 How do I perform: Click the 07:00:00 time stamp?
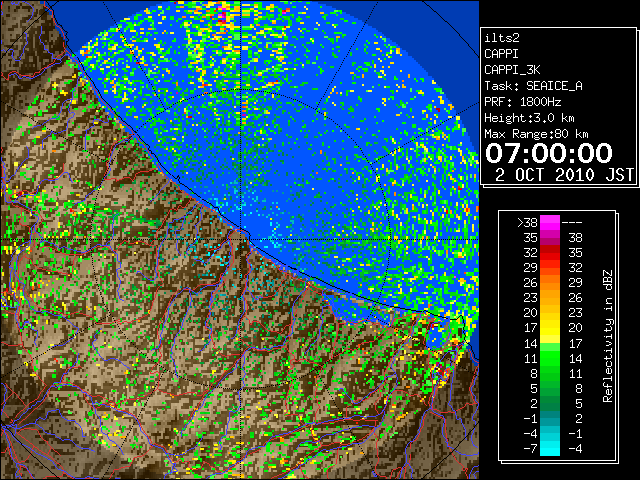pos(549,153)
